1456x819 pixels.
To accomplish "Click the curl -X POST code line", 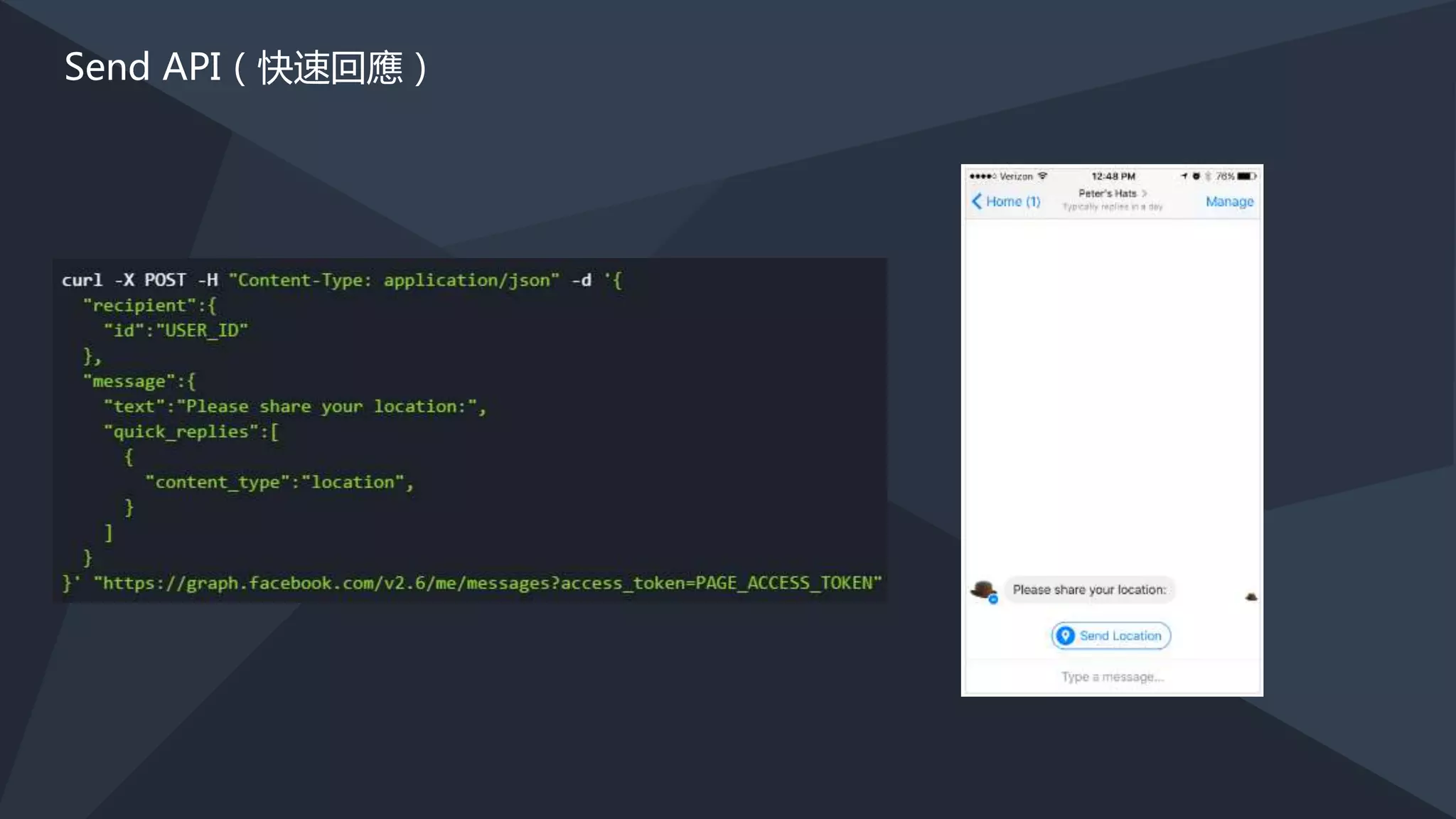I will click(341, 280).
